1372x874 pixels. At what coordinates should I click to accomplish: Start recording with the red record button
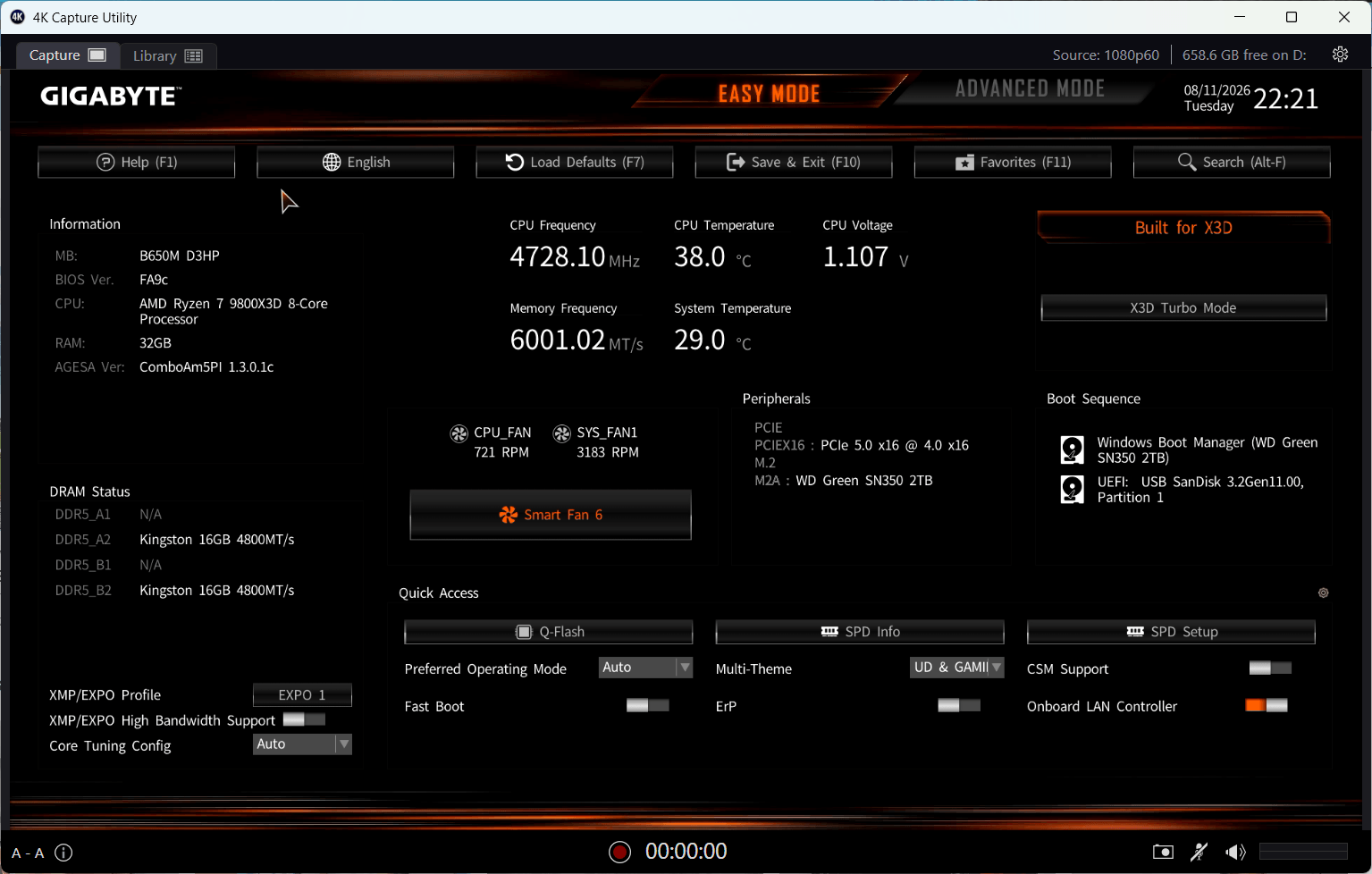[x=619, y=852]
